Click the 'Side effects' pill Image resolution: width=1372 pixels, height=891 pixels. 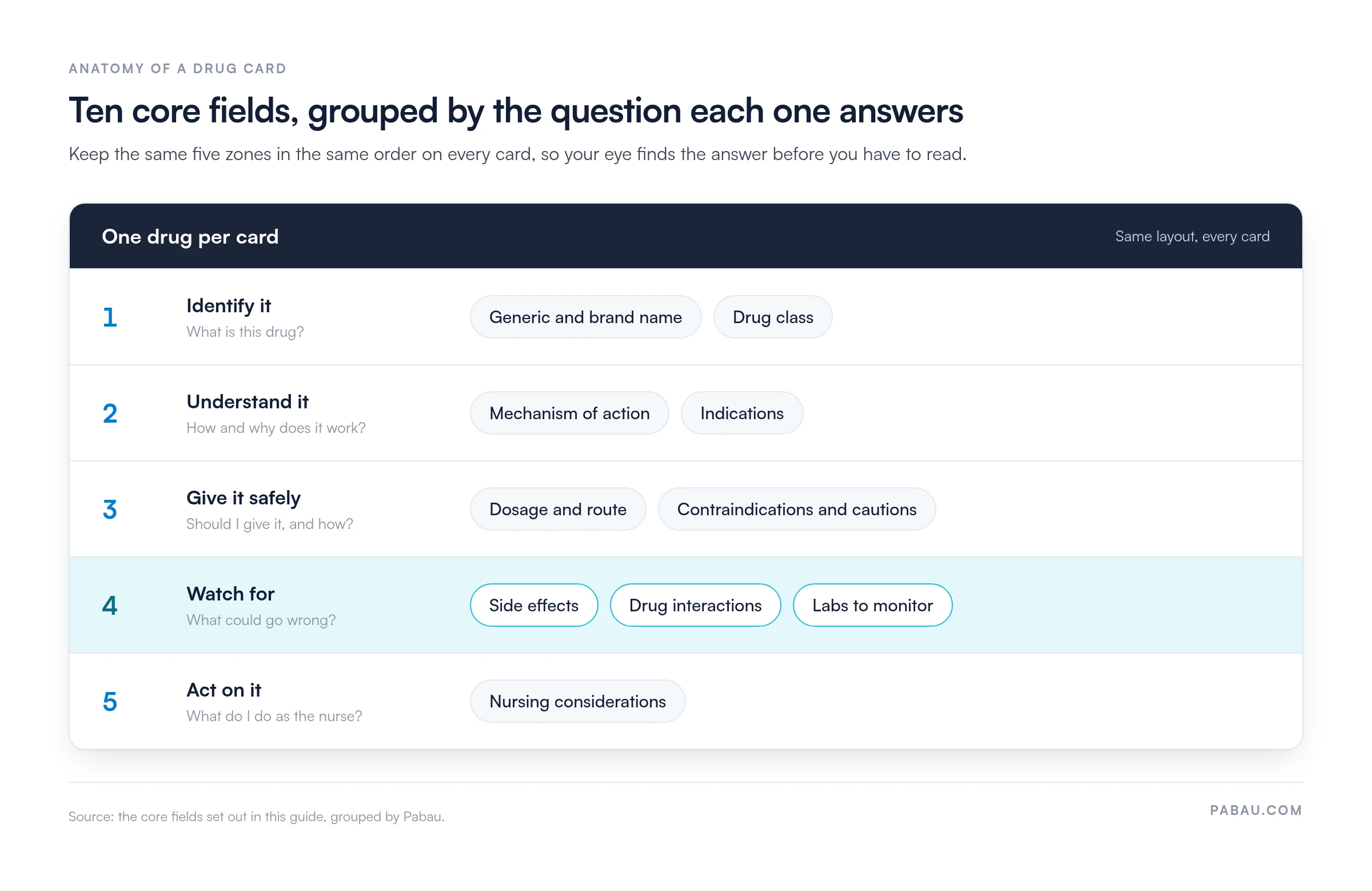tap(534, 605)
